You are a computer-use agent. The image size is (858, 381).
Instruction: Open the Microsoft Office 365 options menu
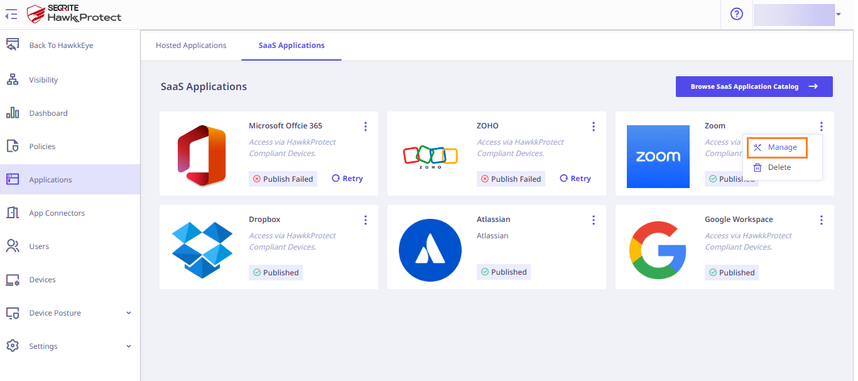click(366, 126)
